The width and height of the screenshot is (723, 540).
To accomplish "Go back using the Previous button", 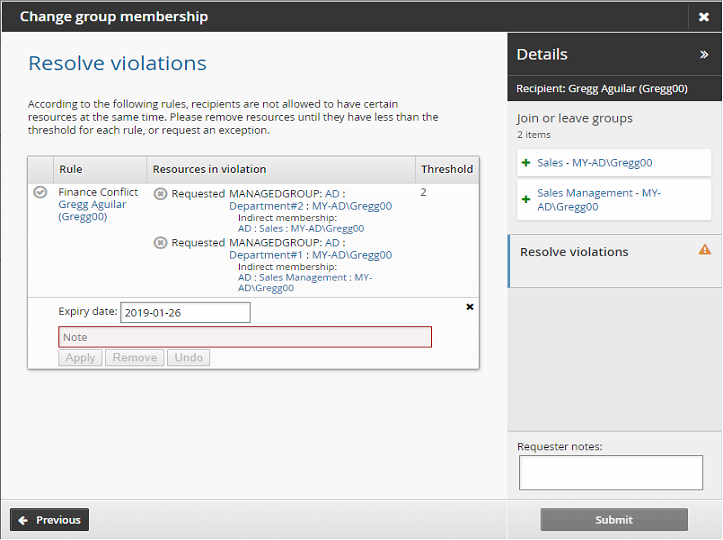I will click(x=50, y=520).
